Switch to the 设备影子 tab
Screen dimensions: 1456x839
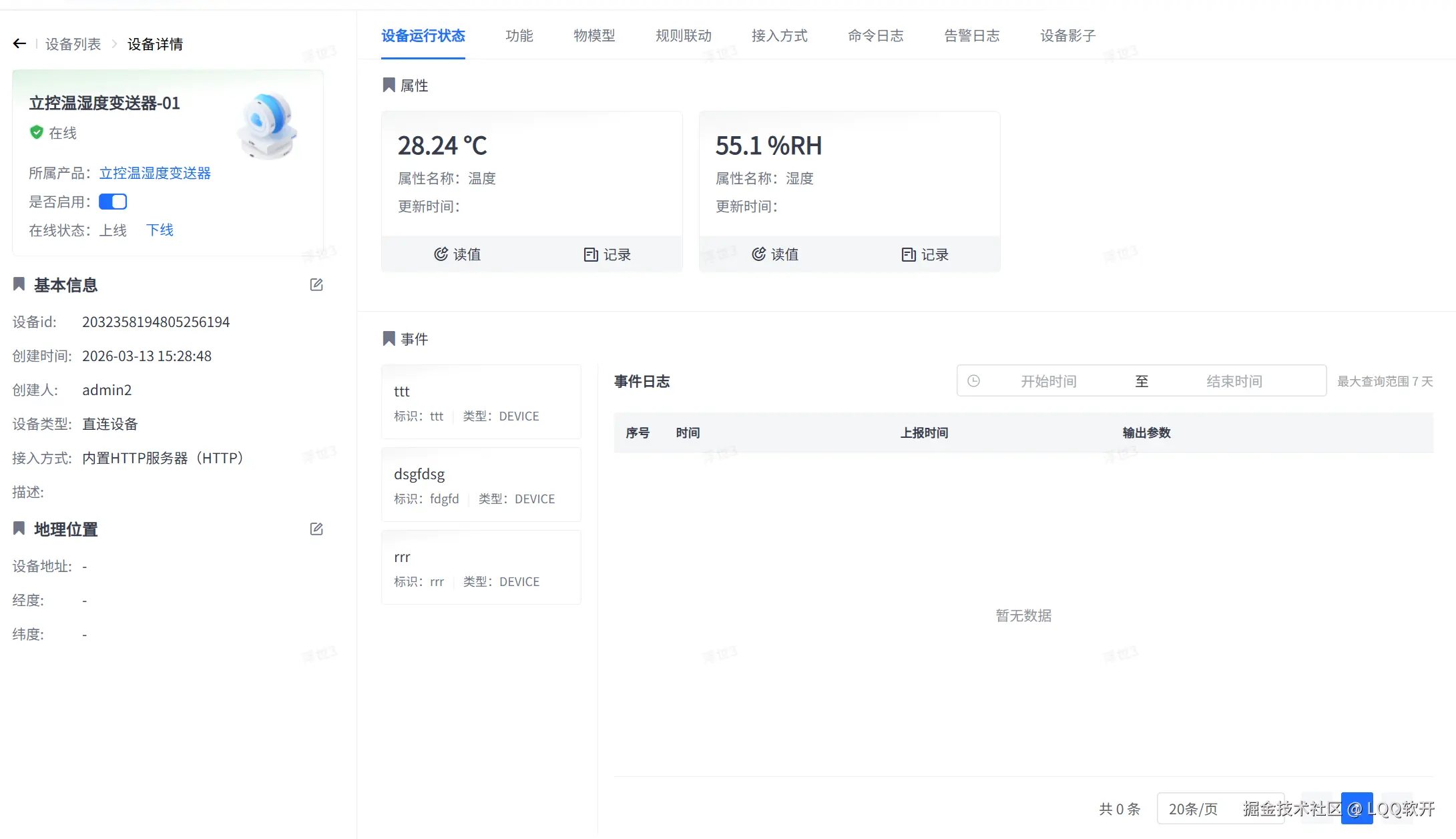[1067, 36]
